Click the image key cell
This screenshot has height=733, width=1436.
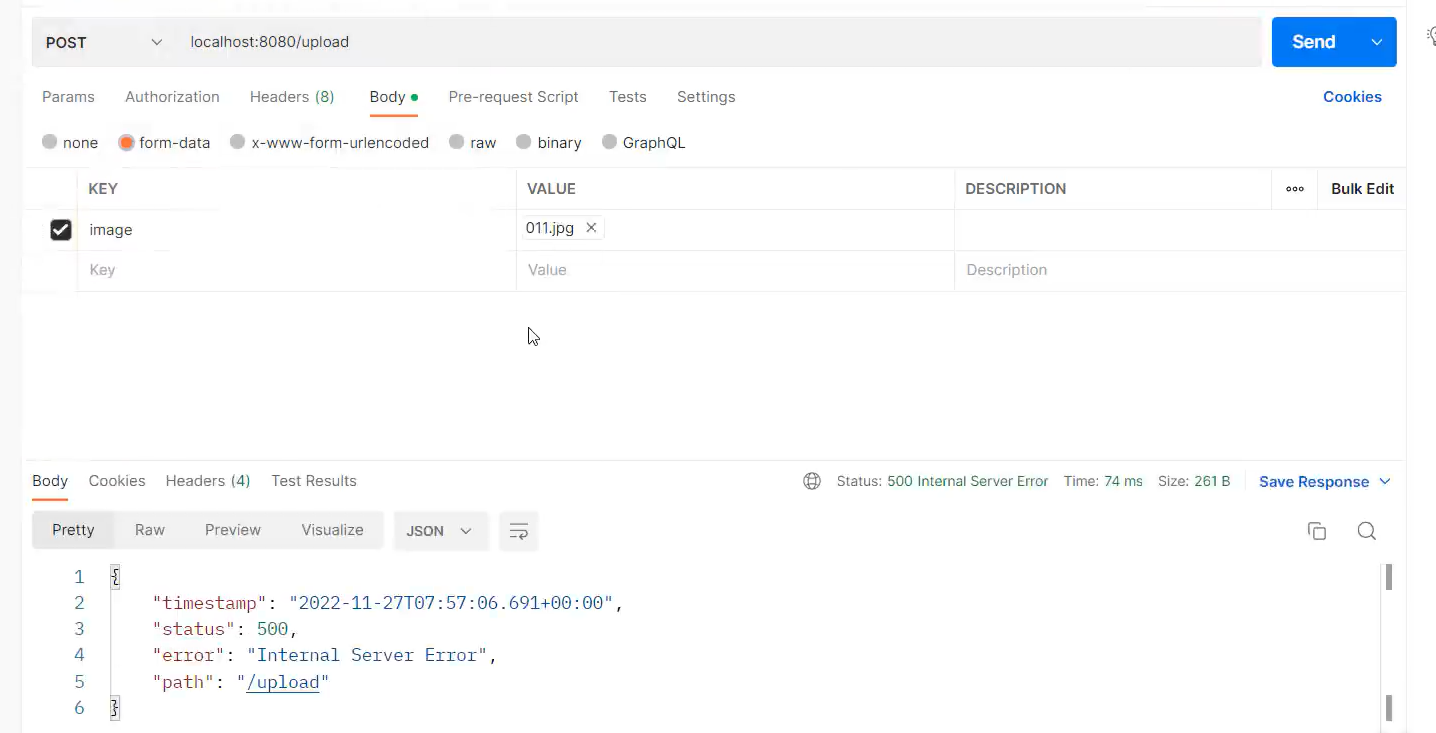296,230
